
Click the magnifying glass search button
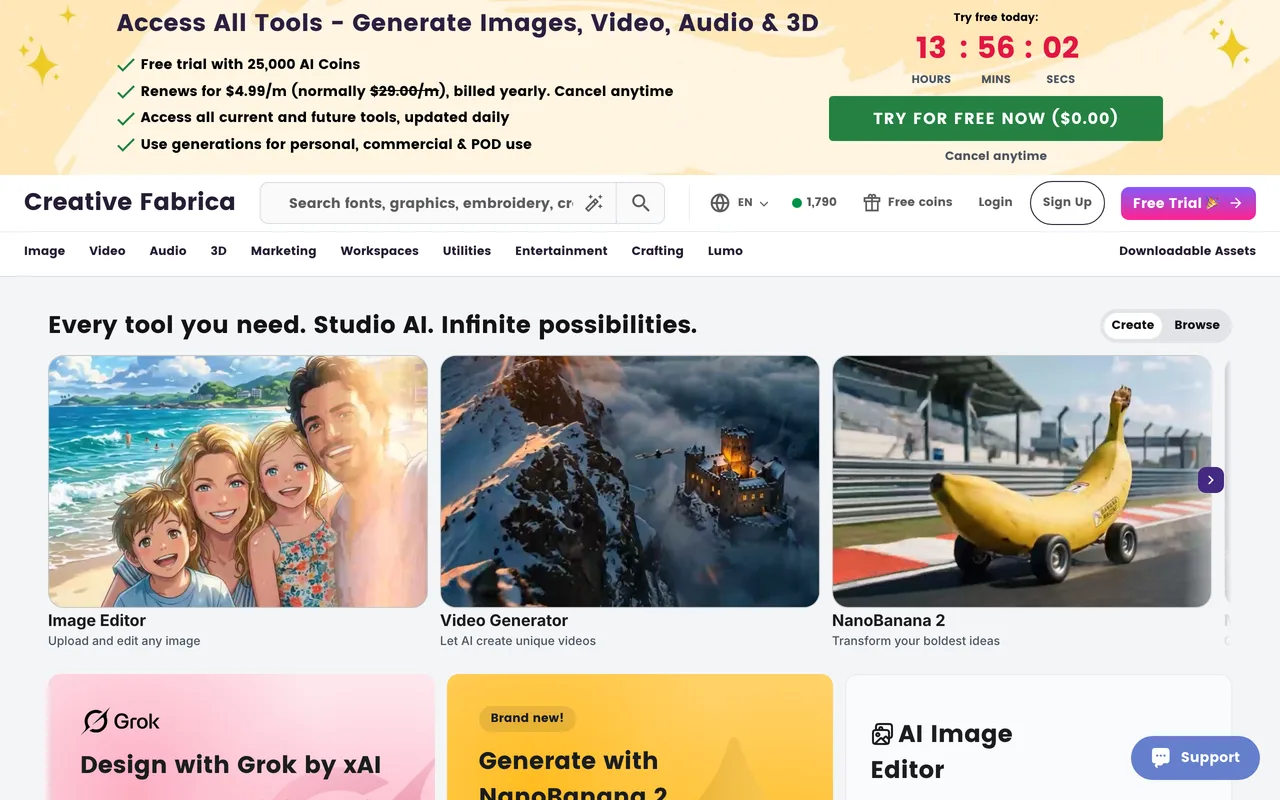[x=641, y=203]
